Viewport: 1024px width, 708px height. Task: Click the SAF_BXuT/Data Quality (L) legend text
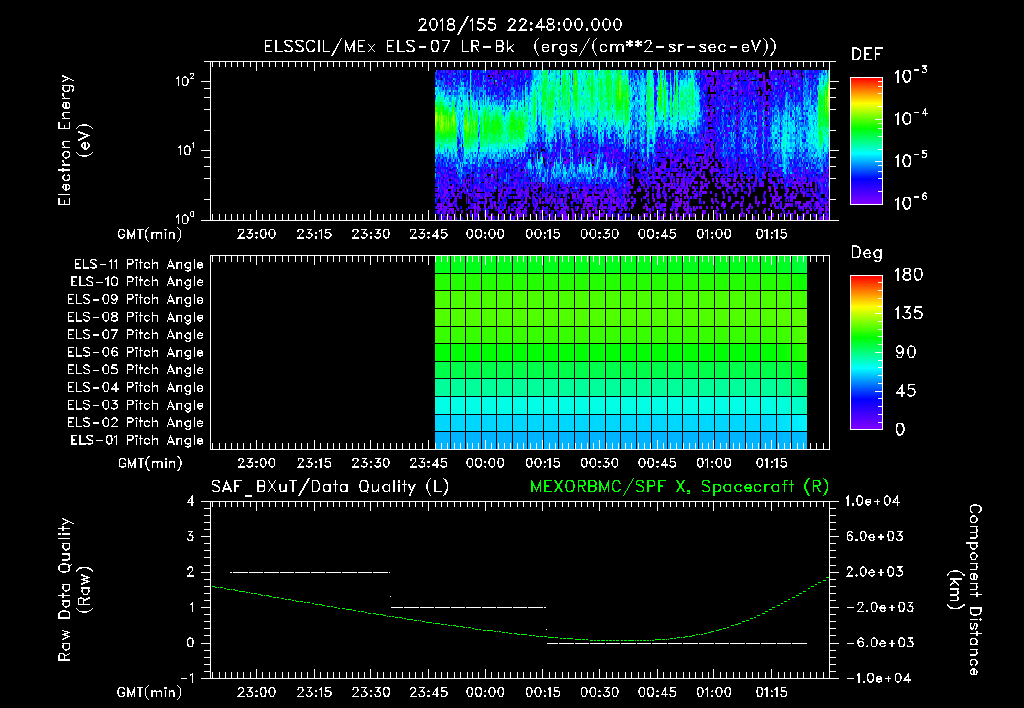tap(330, 487)
